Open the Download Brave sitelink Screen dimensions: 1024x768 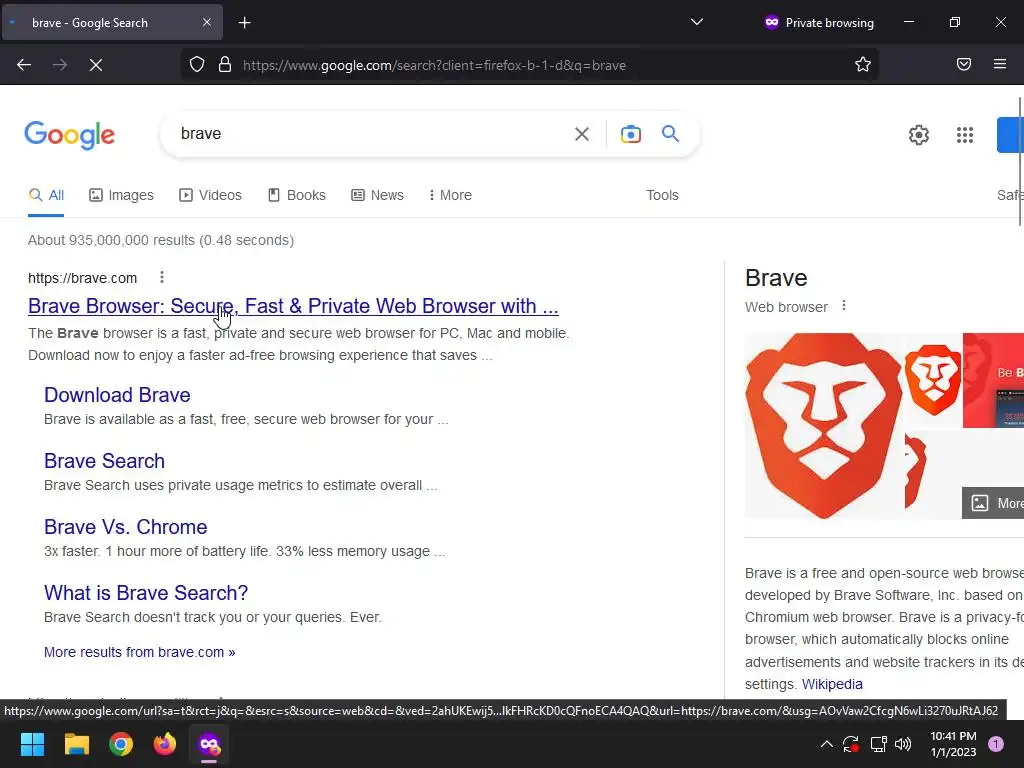(117, 395)
